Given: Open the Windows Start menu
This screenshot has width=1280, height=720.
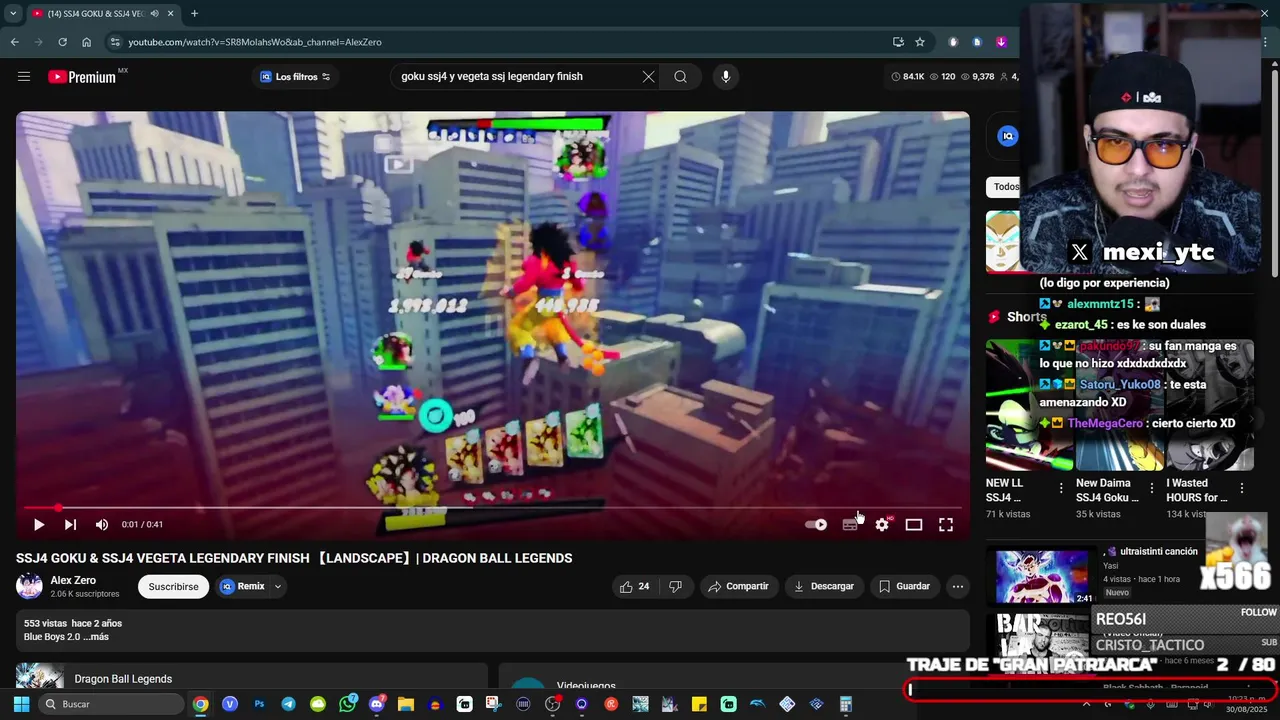Looking at the screenshot, I should pyautogui.click(x=21, y=704).
